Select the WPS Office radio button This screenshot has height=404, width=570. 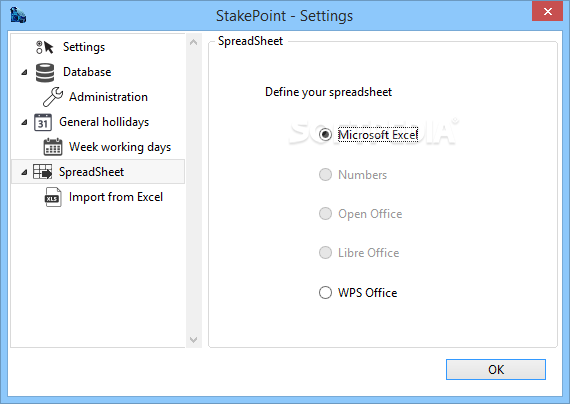[x=325, y=293]
